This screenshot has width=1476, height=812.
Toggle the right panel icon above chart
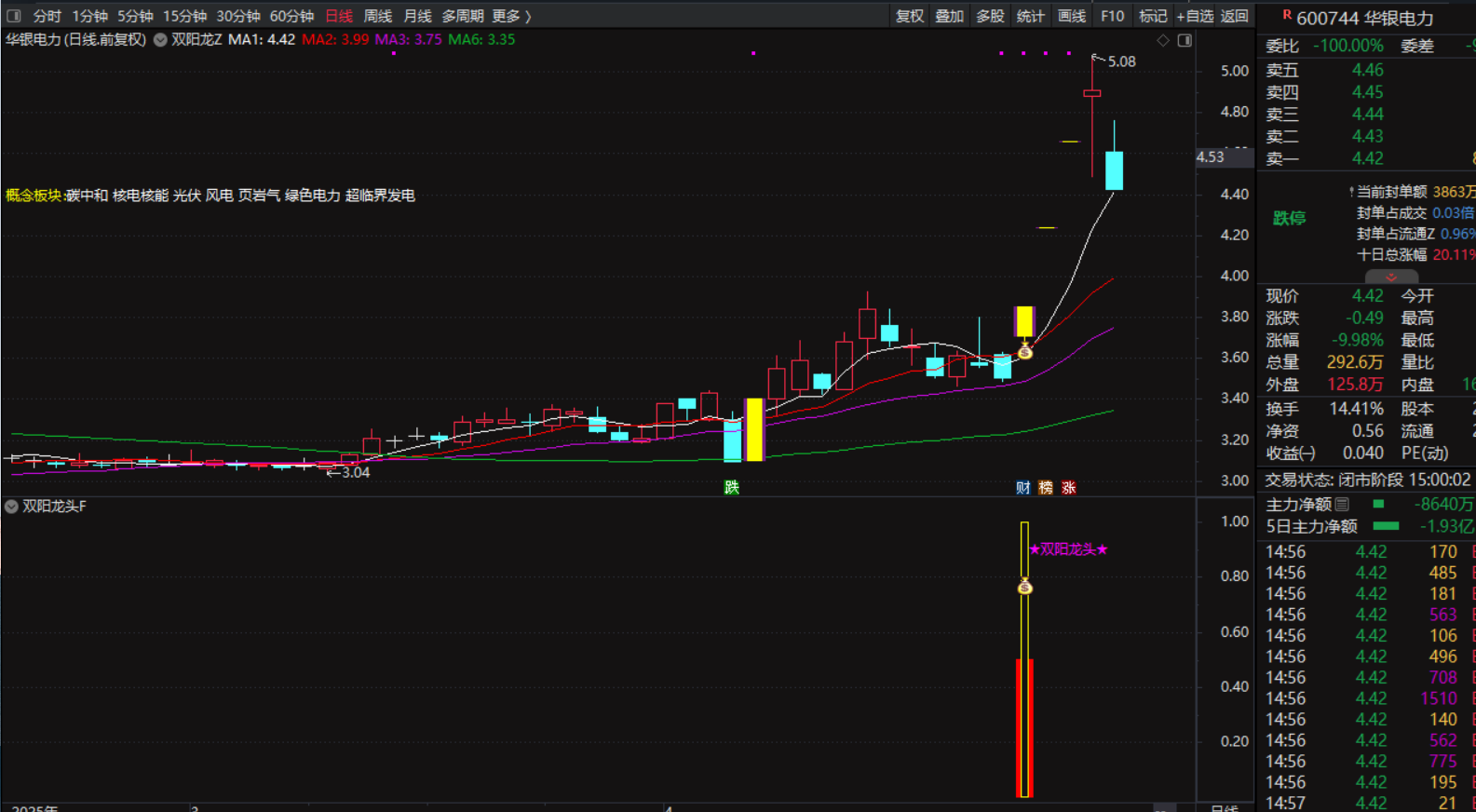click(1185, 41)
